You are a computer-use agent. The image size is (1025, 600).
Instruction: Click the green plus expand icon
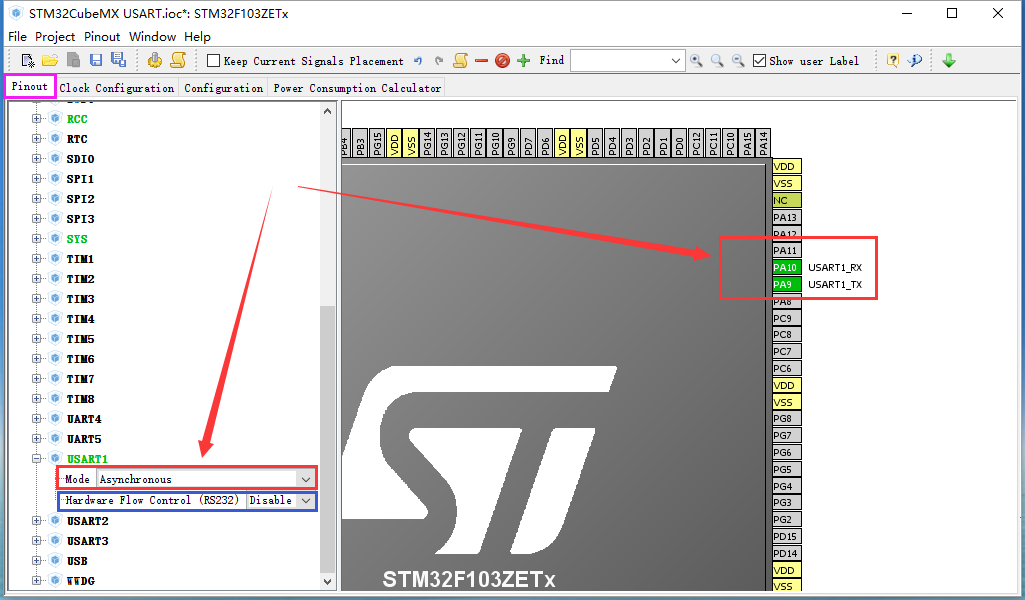(x=523, y=61)
